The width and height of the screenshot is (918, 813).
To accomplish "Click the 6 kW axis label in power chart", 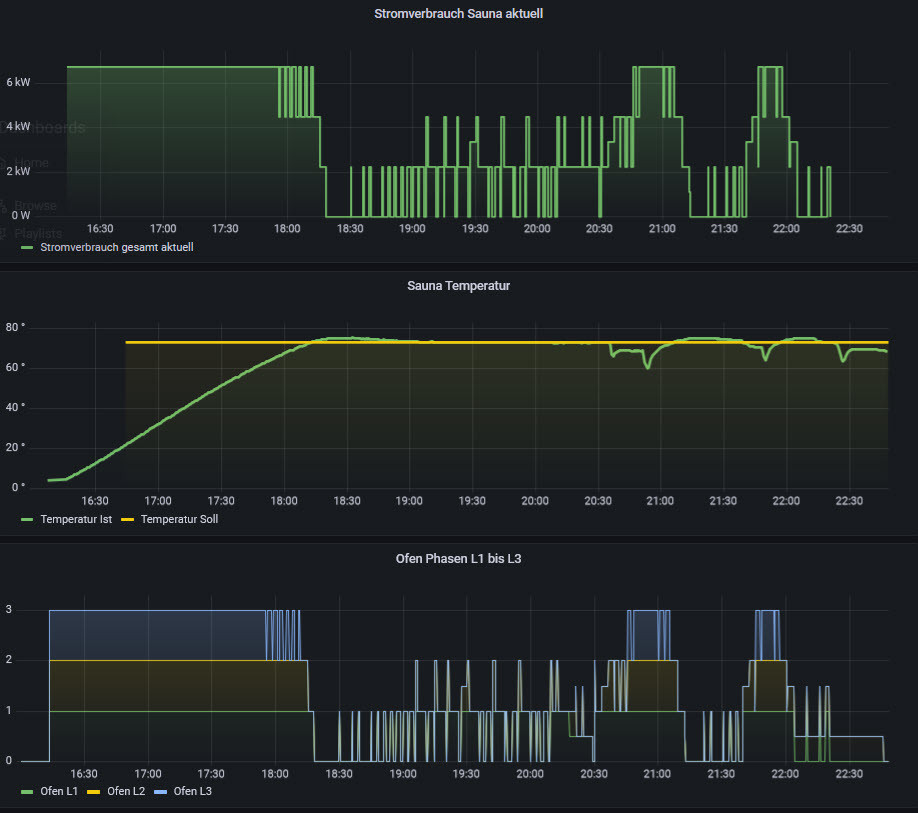I will tap(18, 82).
